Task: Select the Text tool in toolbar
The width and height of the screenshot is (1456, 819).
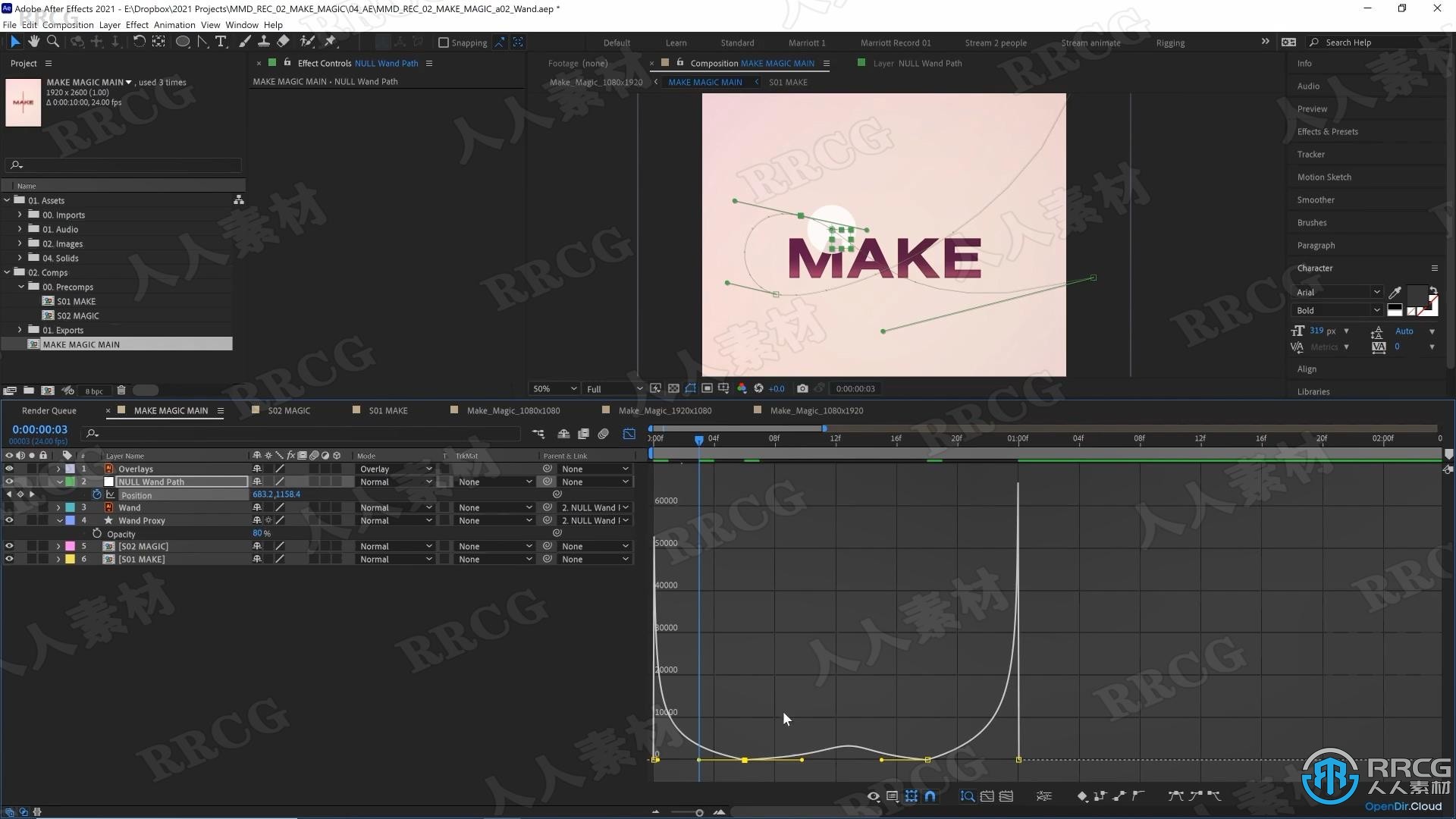Action: (x=222, y=41)
